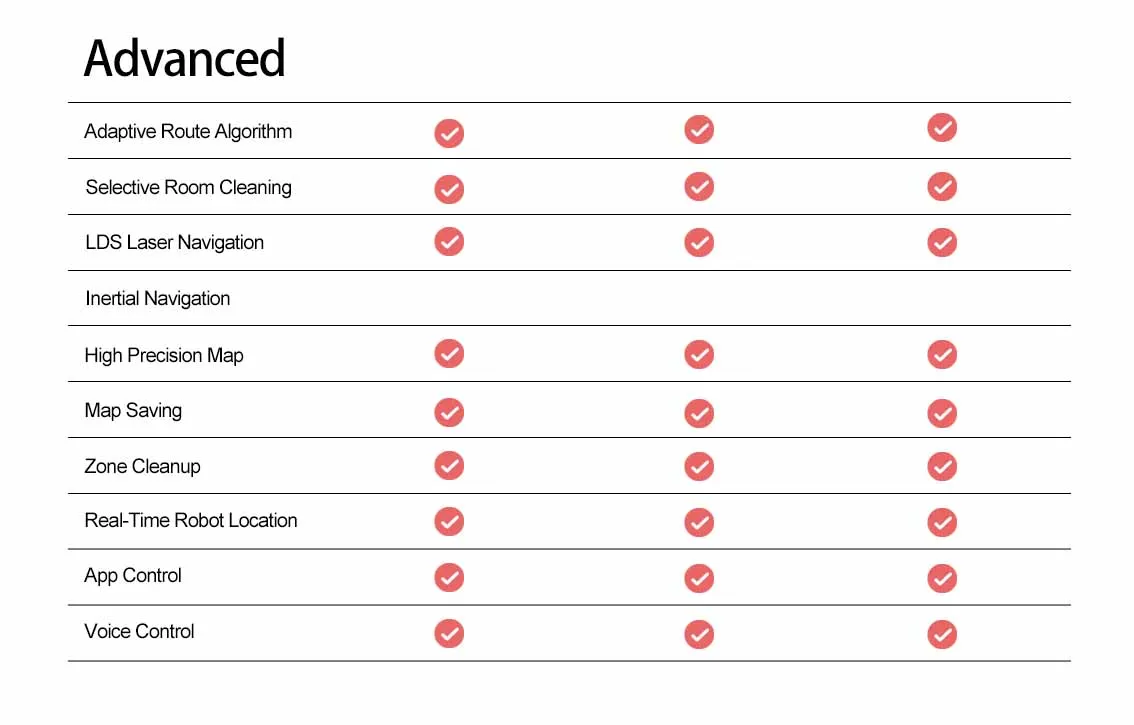Click last-column checkmark for Adaptive Route Algorithm
This screenshot has width=1134, height=725.
point(942,128)
